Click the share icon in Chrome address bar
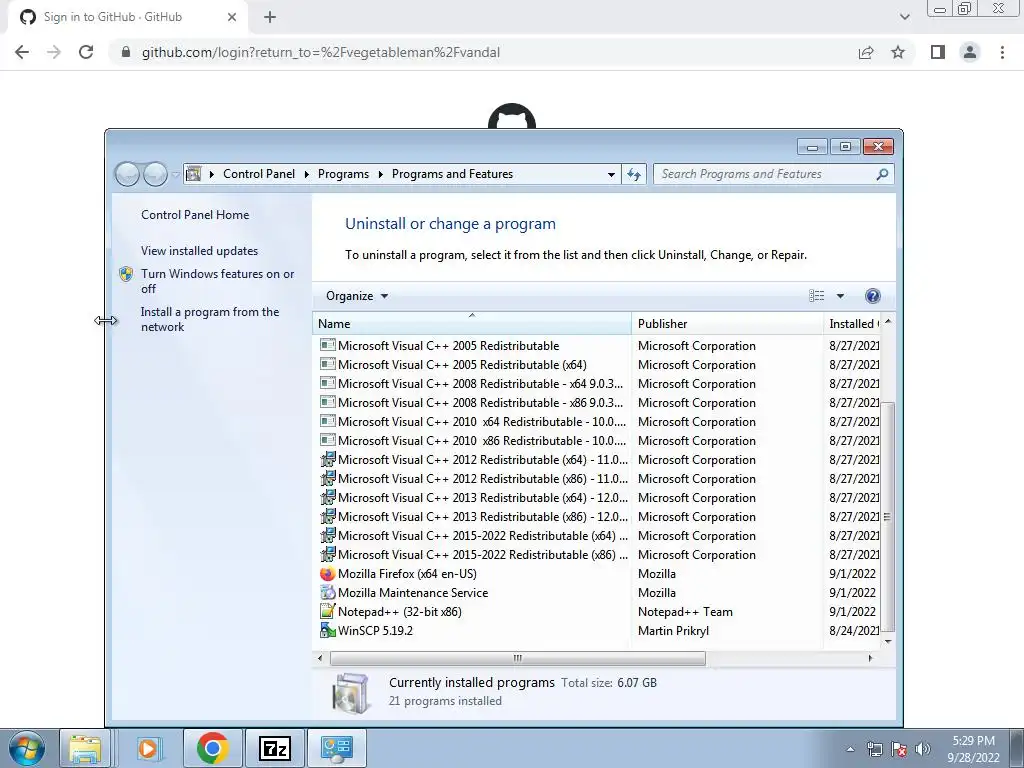 pyautogui.click(x=866, y=52)
